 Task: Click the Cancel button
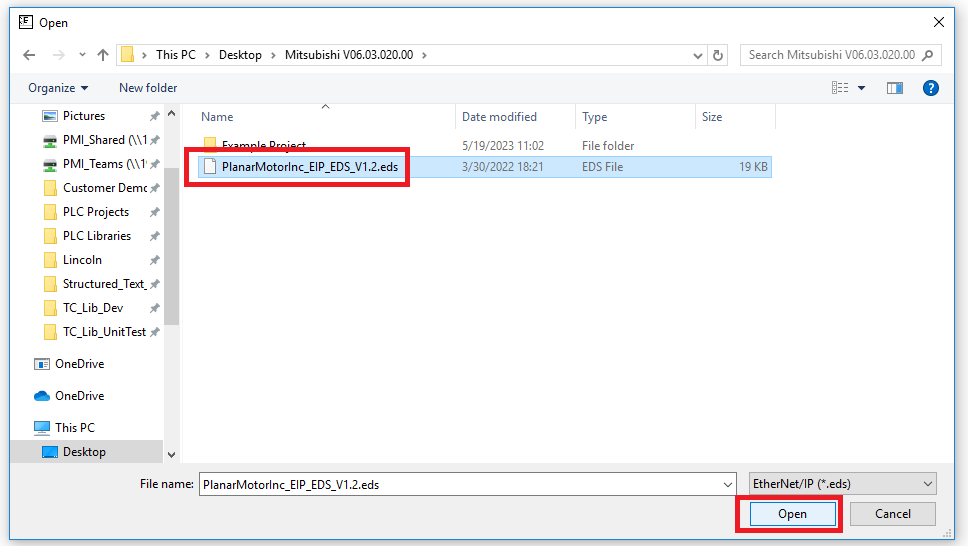click(x=892, y=514)
